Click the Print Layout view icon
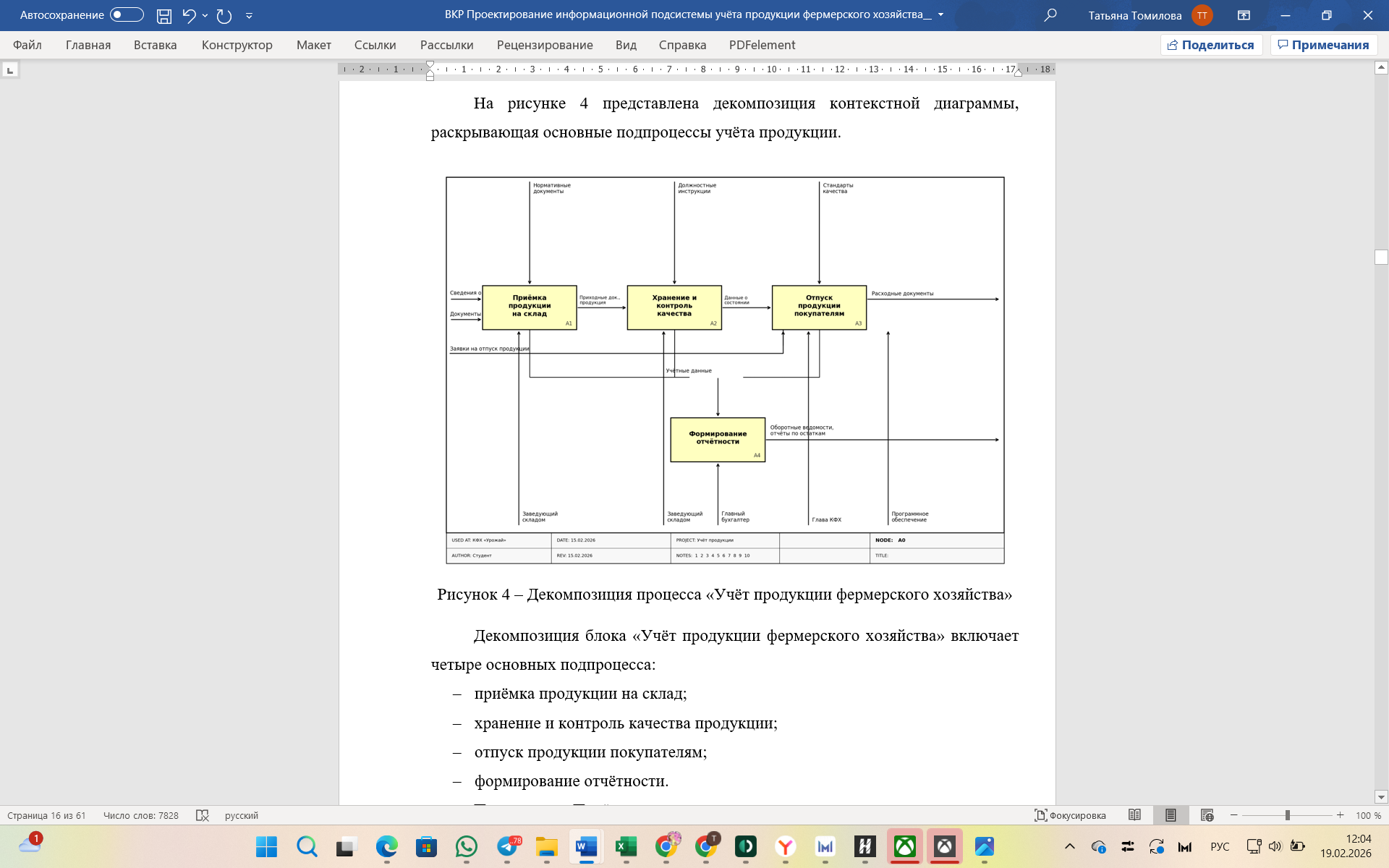 click(x=1171, y=815)
